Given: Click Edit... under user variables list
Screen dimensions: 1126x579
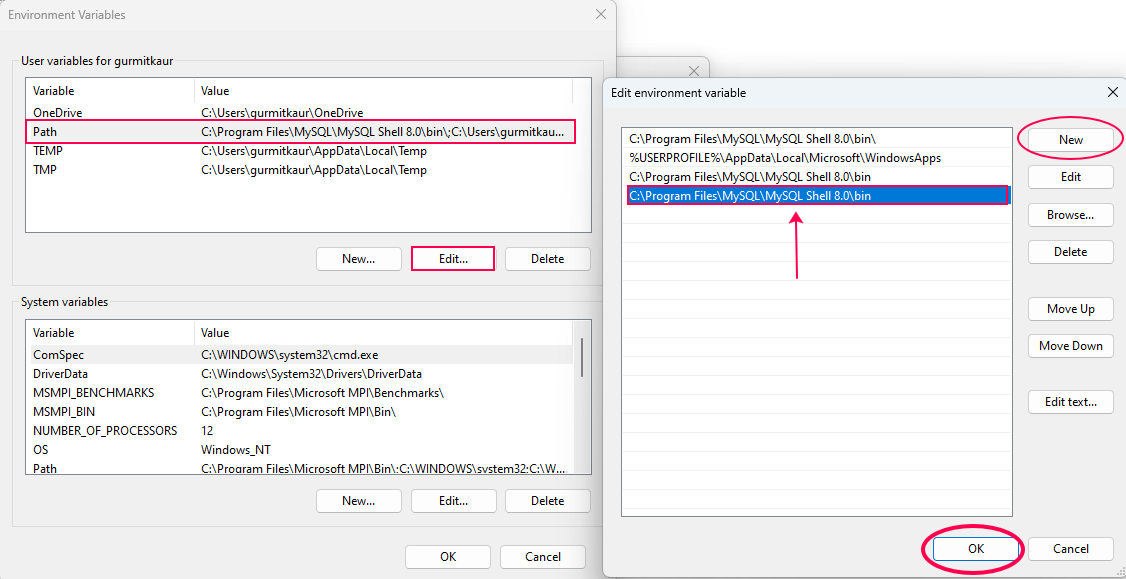Looking at the screenshot, I should pos(452,259).
